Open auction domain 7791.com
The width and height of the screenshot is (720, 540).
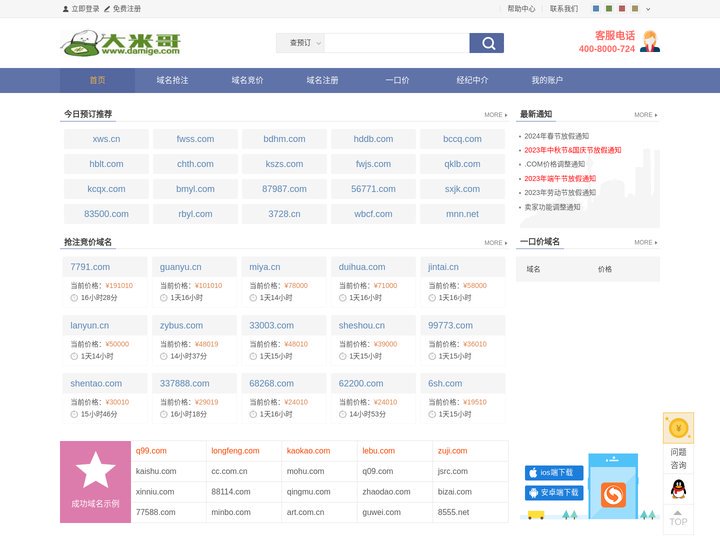pyautogui.click(x=90, y=267)
